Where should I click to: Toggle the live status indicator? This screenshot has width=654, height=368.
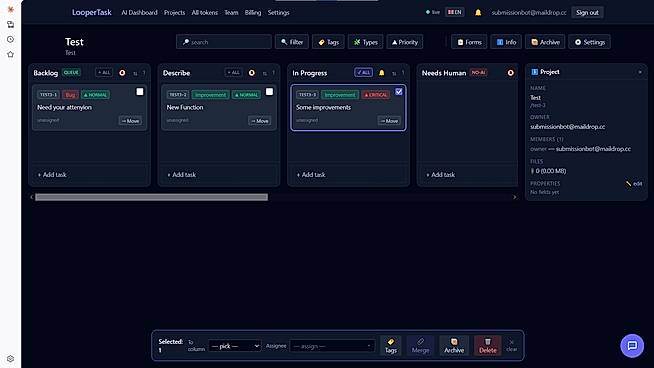tap(433, 12)
